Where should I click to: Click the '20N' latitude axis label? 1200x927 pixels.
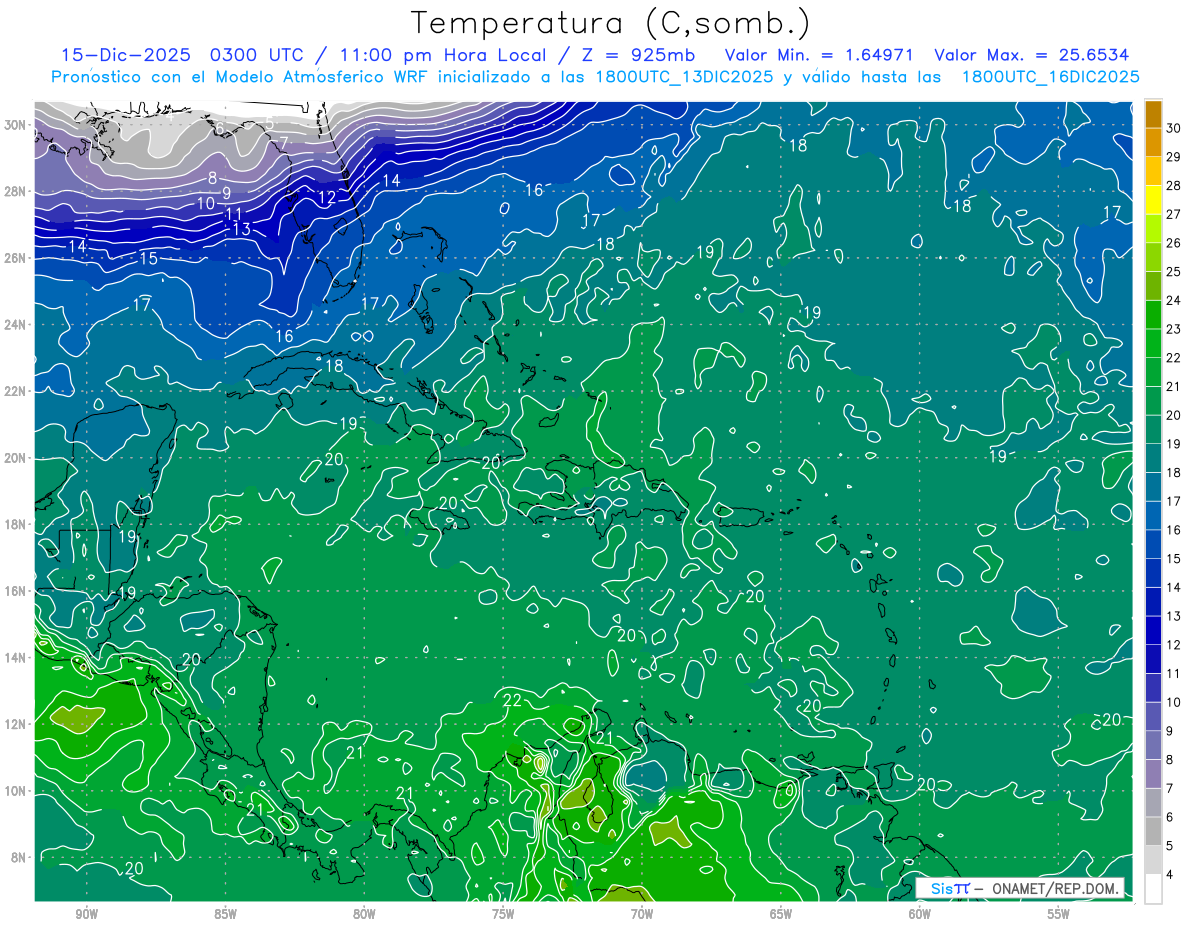pyautogui.click(x=16, y=458)
